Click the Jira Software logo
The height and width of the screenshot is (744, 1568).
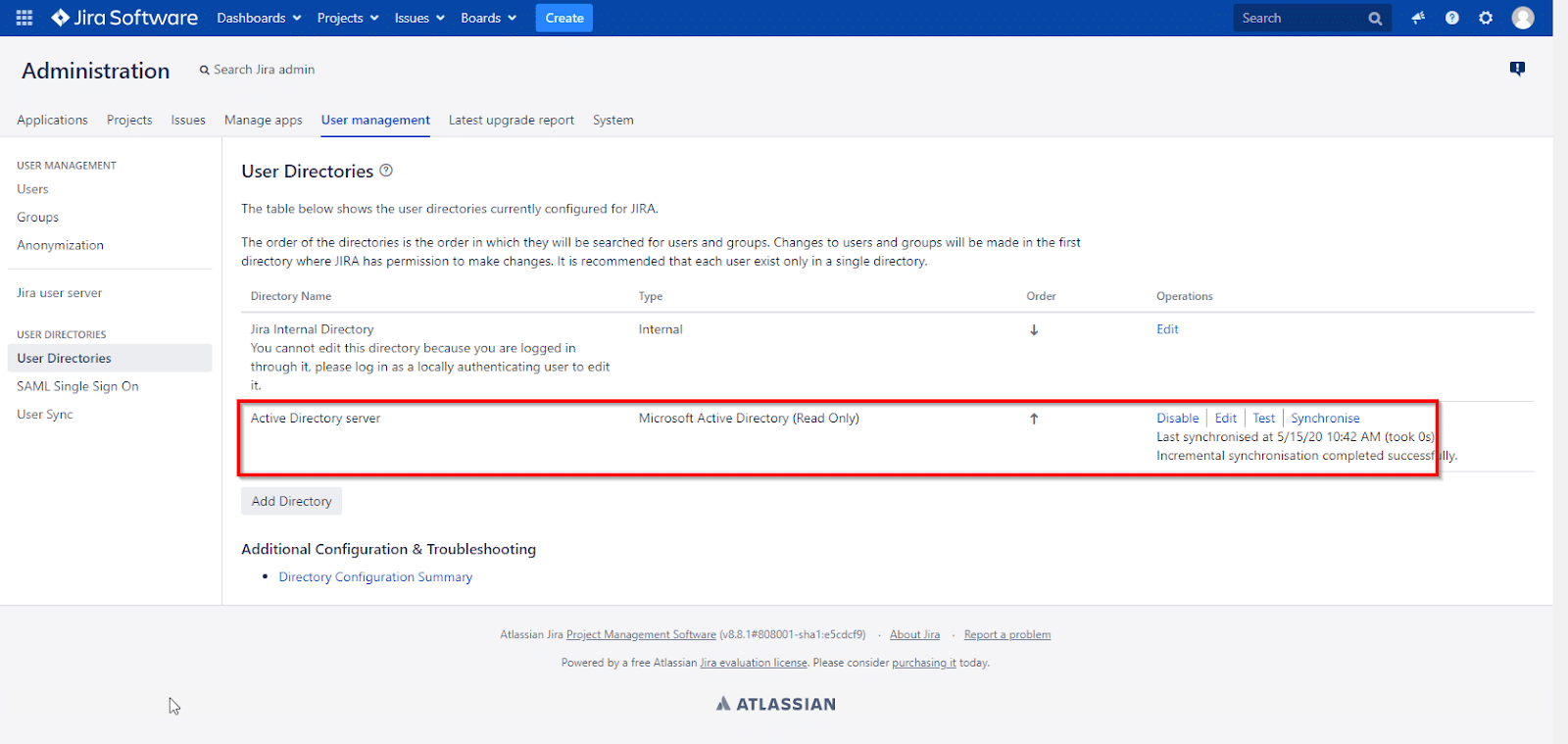(x=124, y=18)
